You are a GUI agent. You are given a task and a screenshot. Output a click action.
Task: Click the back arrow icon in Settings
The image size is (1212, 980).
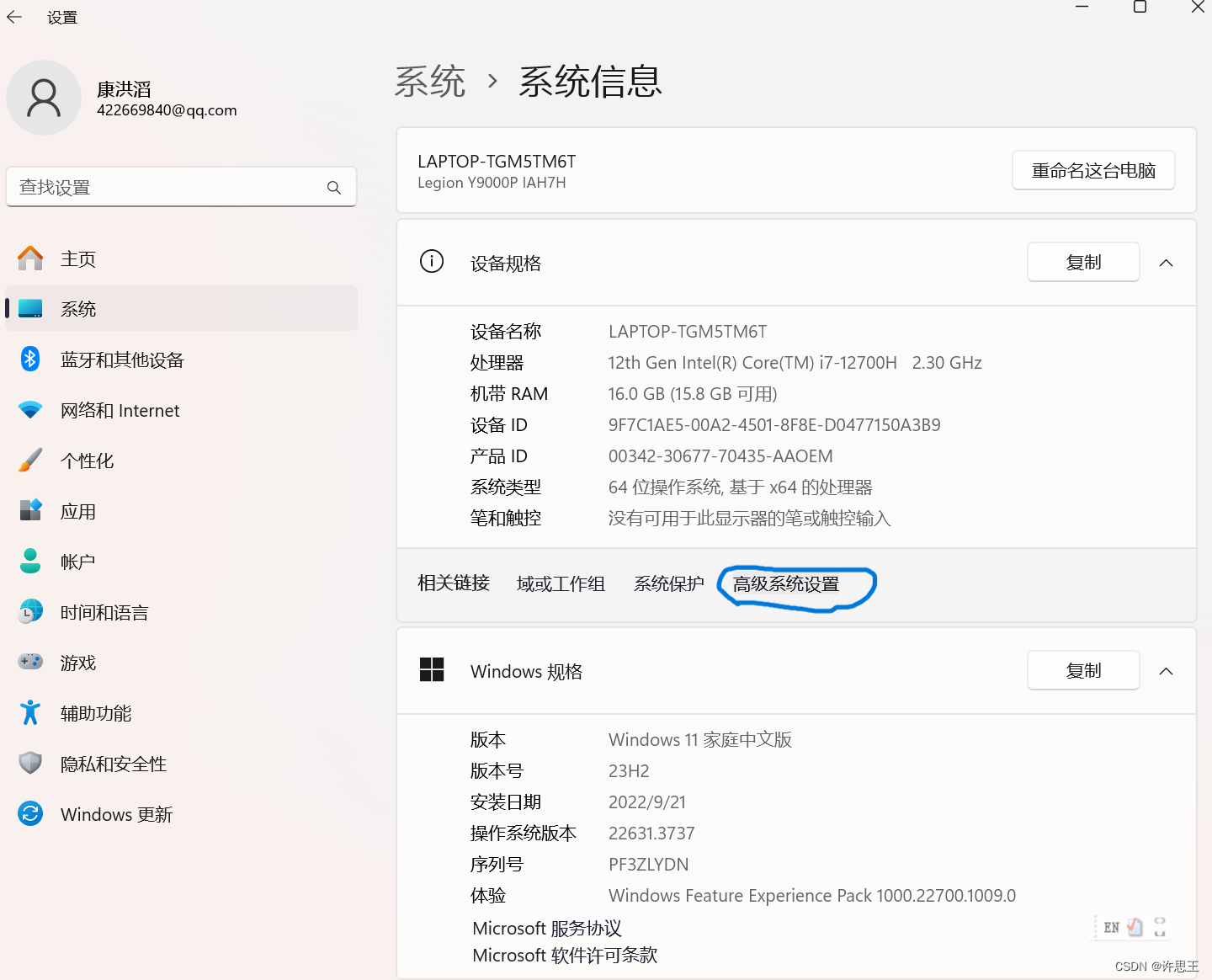[x=14, y=17]
